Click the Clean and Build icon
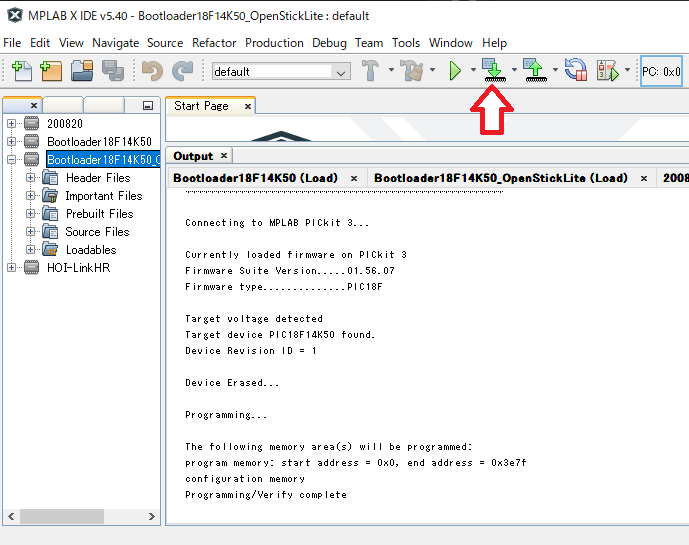Image resolution: width=689 pixels, height=545 pixels. [x=412, y=71]
